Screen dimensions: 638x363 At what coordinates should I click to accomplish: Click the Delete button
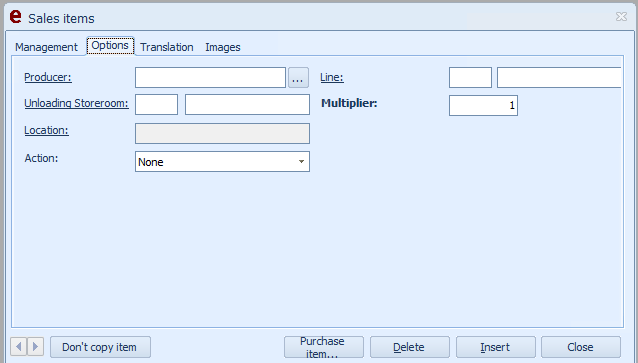pyautogui.click(x=410, y=347)
